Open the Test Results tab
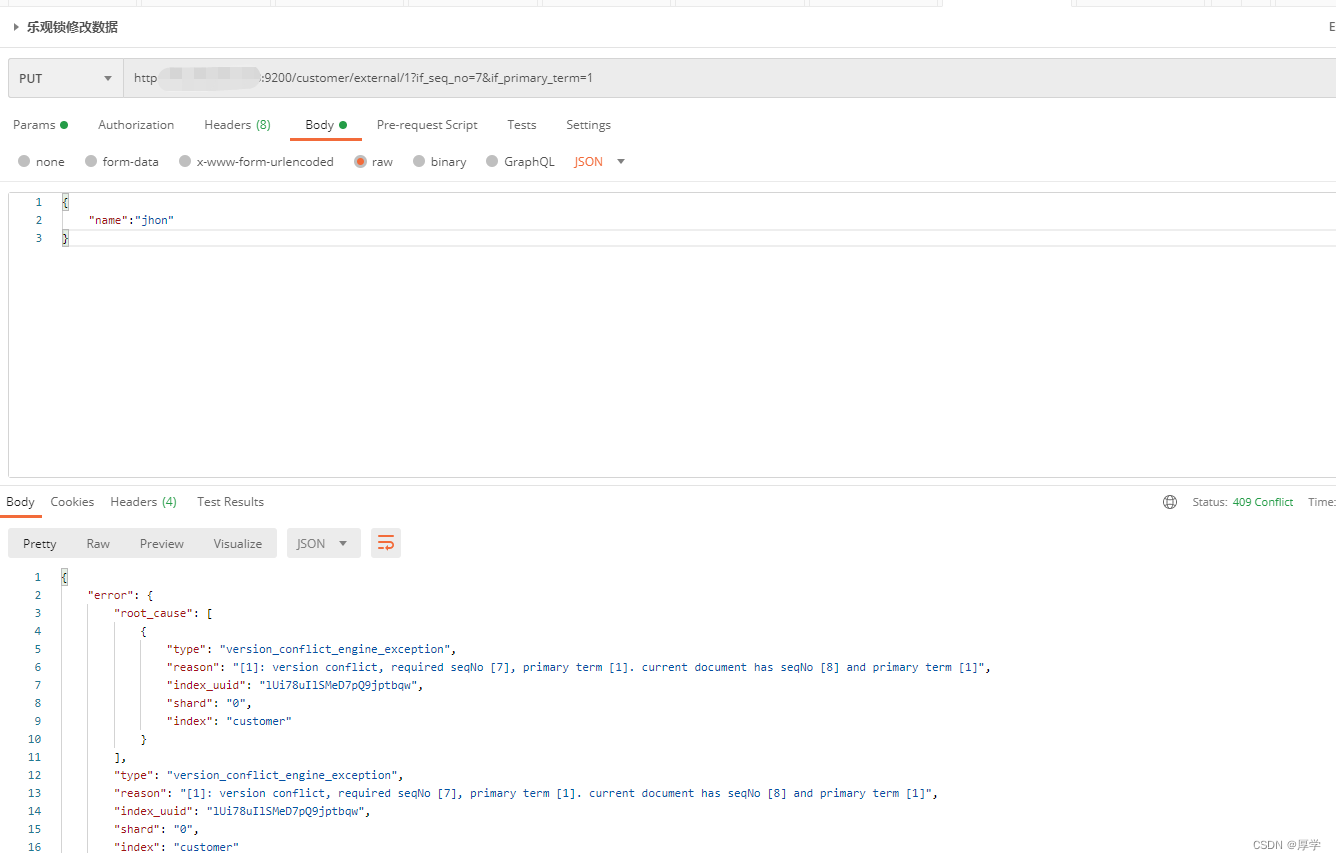The image size is (1336, 860). pyautogui.click(x=230, y=502)
